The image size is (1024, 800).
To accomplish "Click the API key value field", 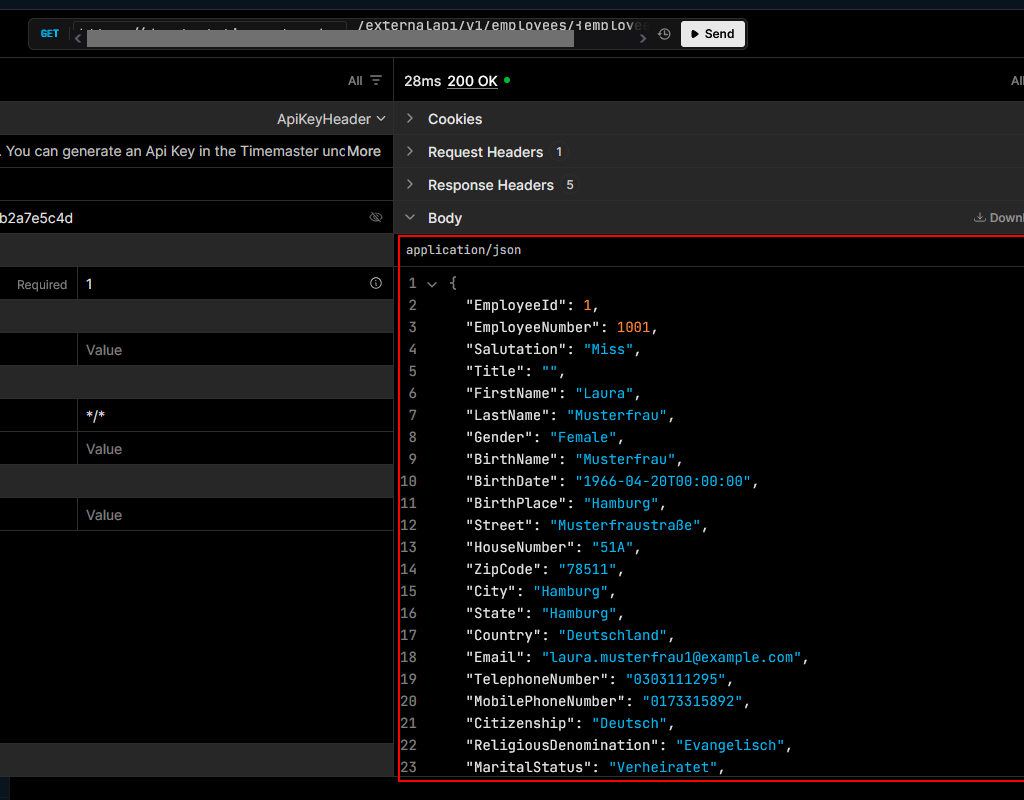I will 180,218.
